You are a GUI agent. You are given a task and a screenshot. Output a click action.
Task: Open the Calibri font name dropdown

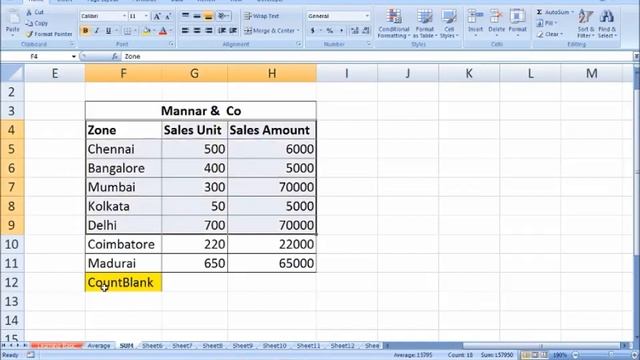click(124, 16)
